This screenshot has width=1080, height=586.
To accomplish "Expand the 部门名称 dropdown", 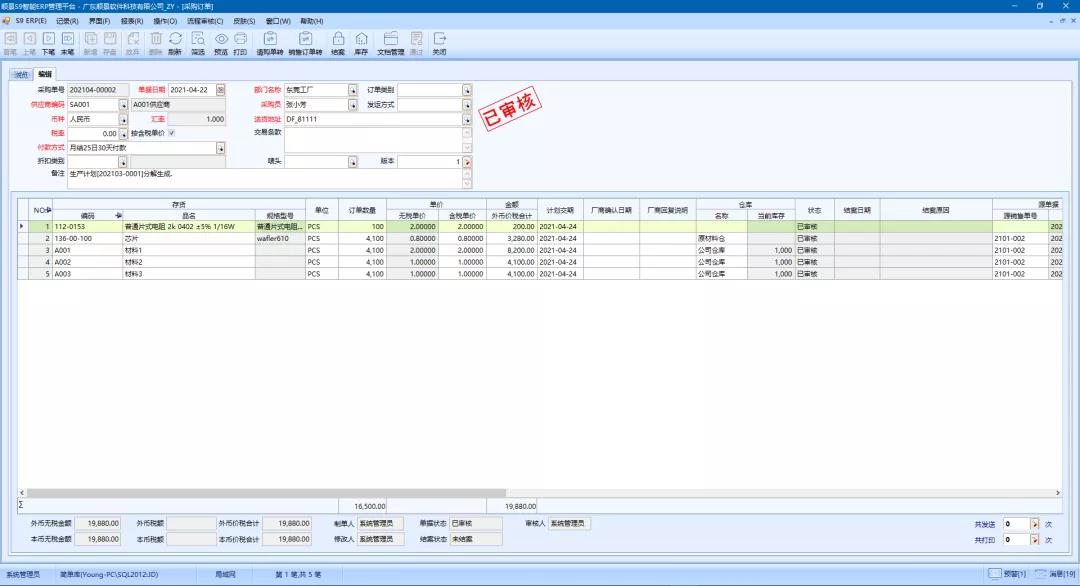I will 352,90.
